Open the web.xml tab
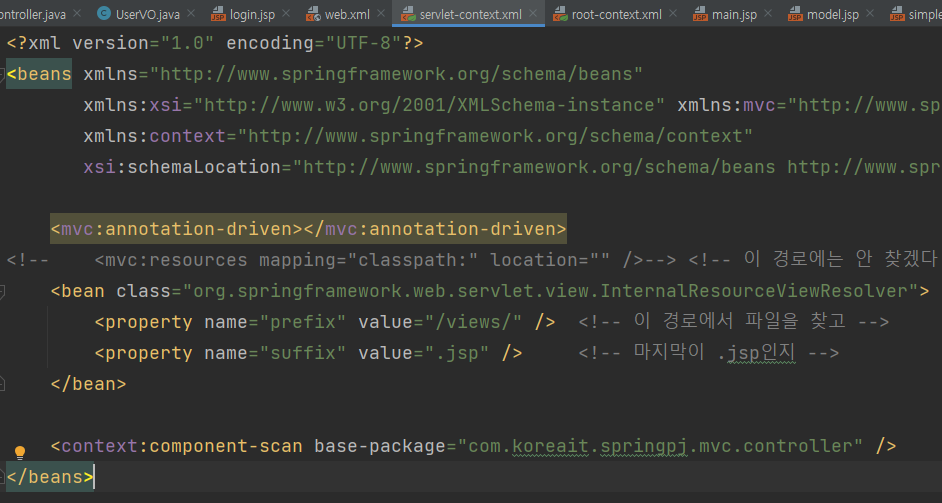 coord(347,14)
